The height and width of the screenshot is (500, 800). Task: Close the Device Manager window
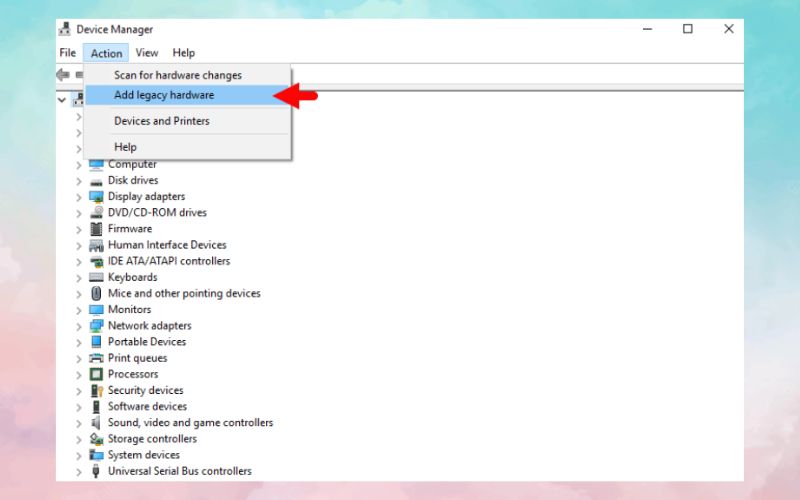(x=729, y=29)
